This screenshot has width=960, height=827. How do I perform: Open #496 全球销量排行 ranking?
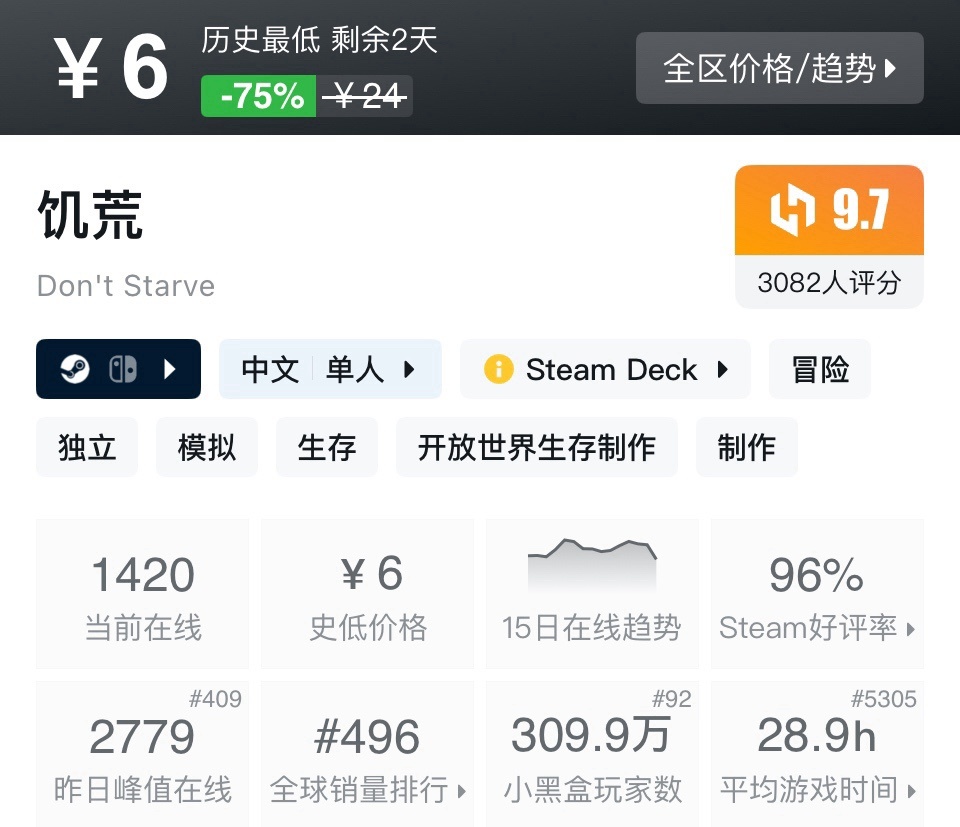(367, 754)
